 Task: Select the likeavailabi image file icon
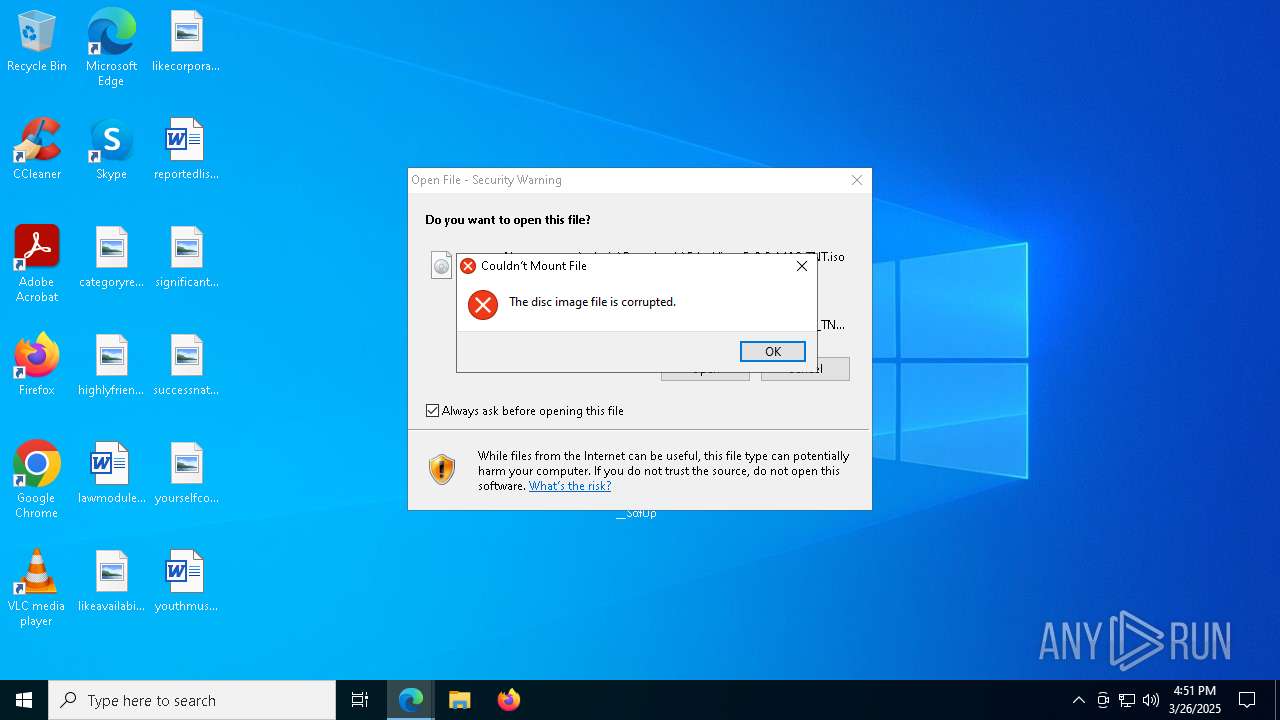tap(111, 582)
